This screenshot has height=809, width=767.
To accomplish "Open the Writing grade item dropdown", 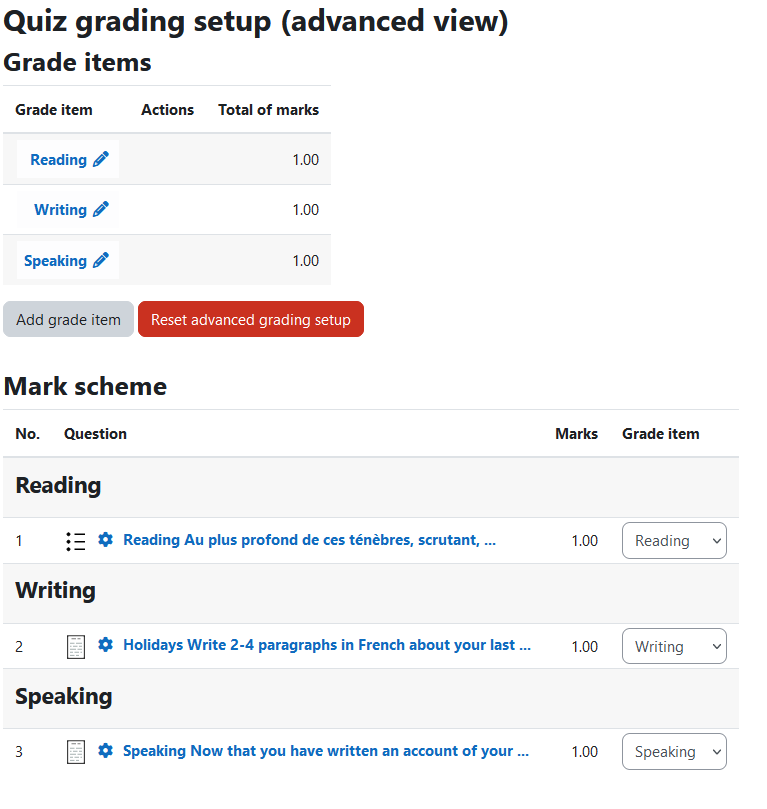I will tap(674, 646).
